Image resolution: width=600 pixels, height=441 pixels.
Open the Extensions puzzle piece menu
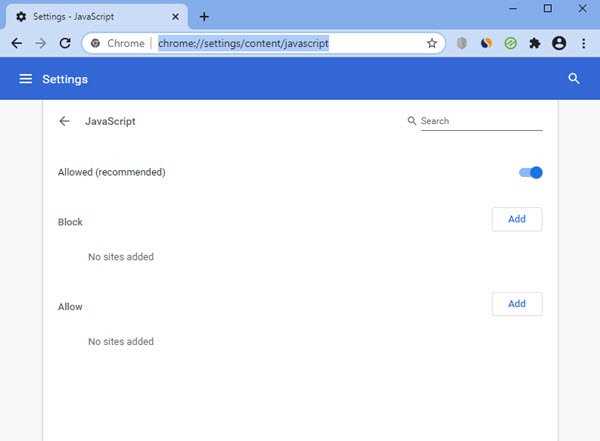pyautogui.click(x=535, y=43)
